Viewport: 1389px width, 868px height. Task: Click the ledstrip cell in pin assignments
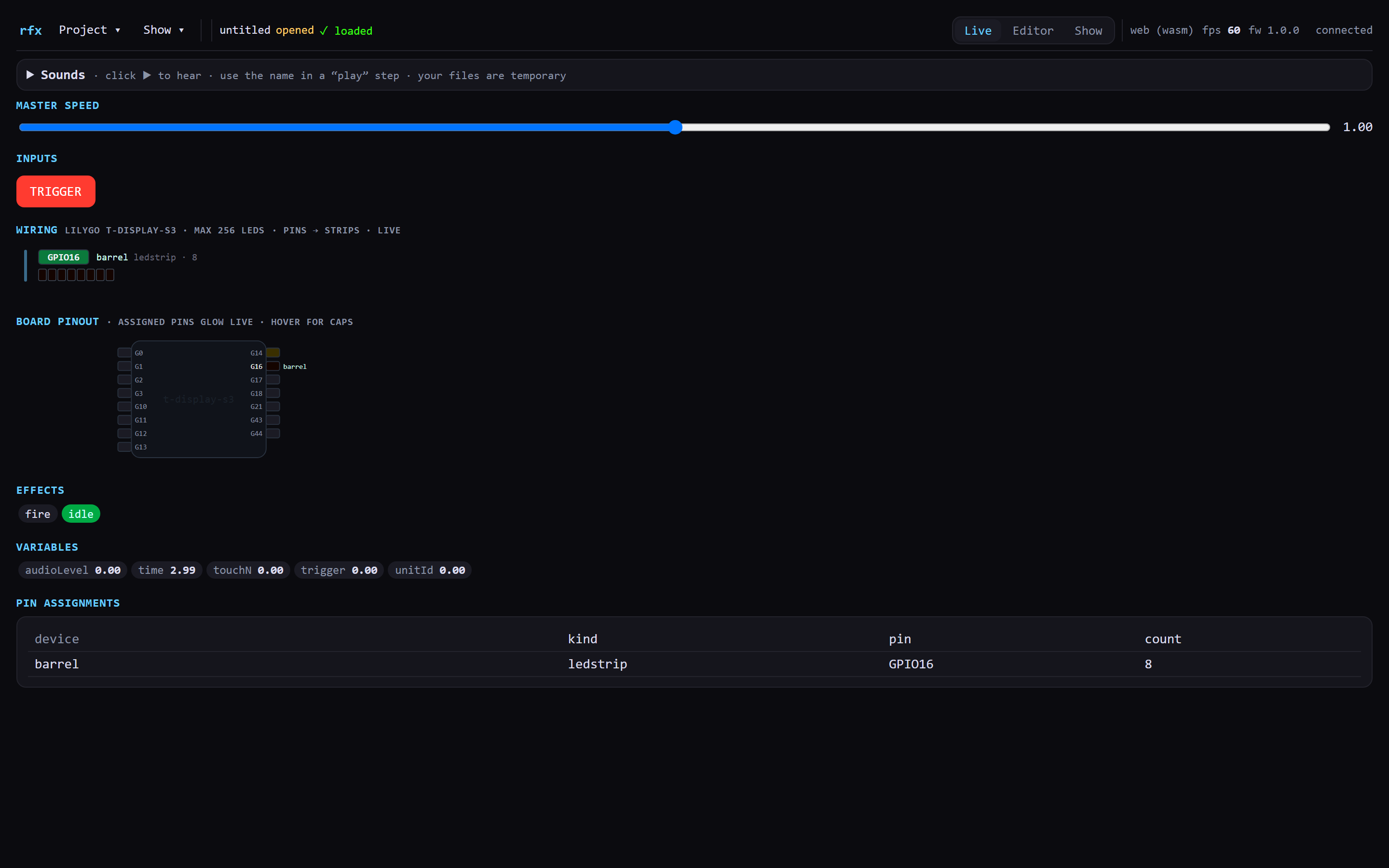pos(598,664)
